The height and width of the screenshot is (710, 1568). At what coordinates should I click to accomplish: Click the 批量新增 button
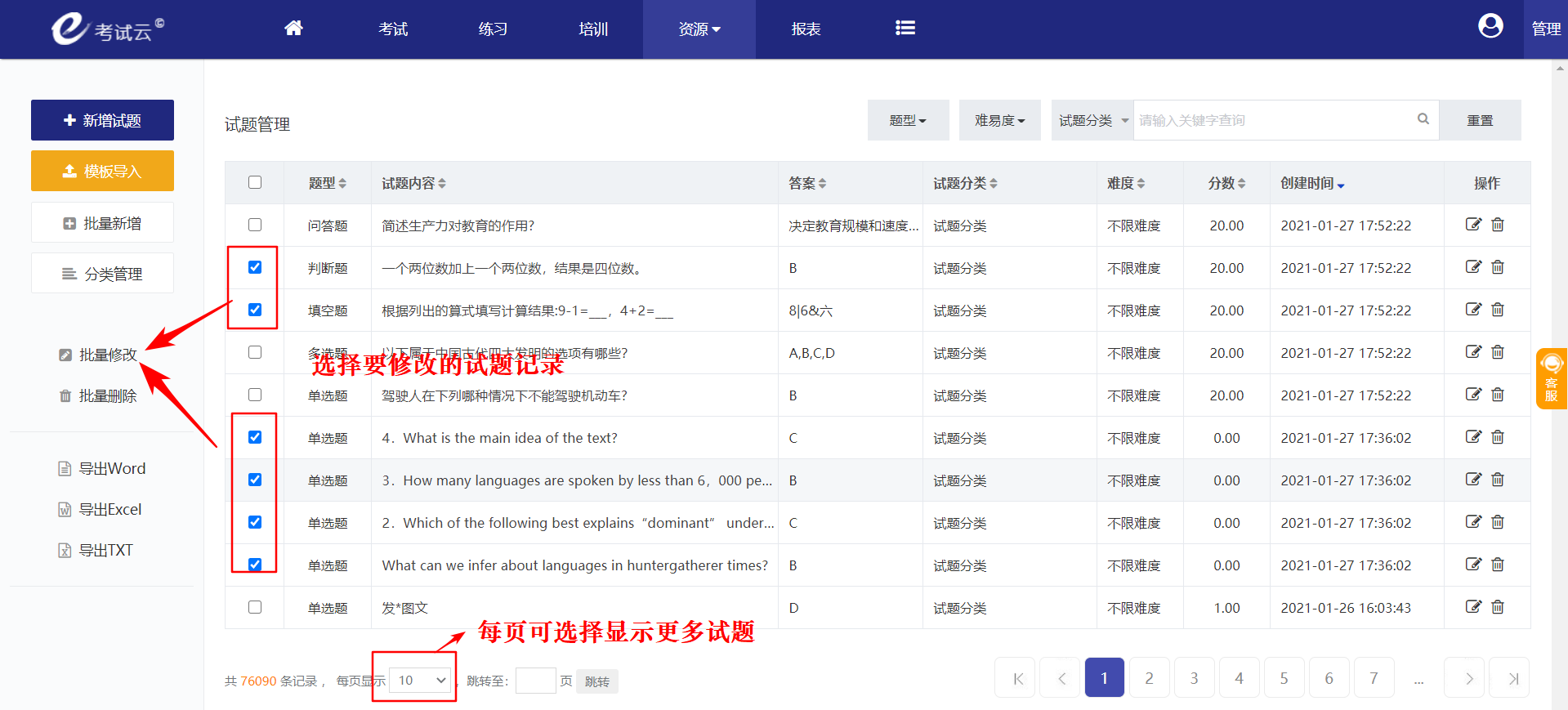(x=102, y=222)
